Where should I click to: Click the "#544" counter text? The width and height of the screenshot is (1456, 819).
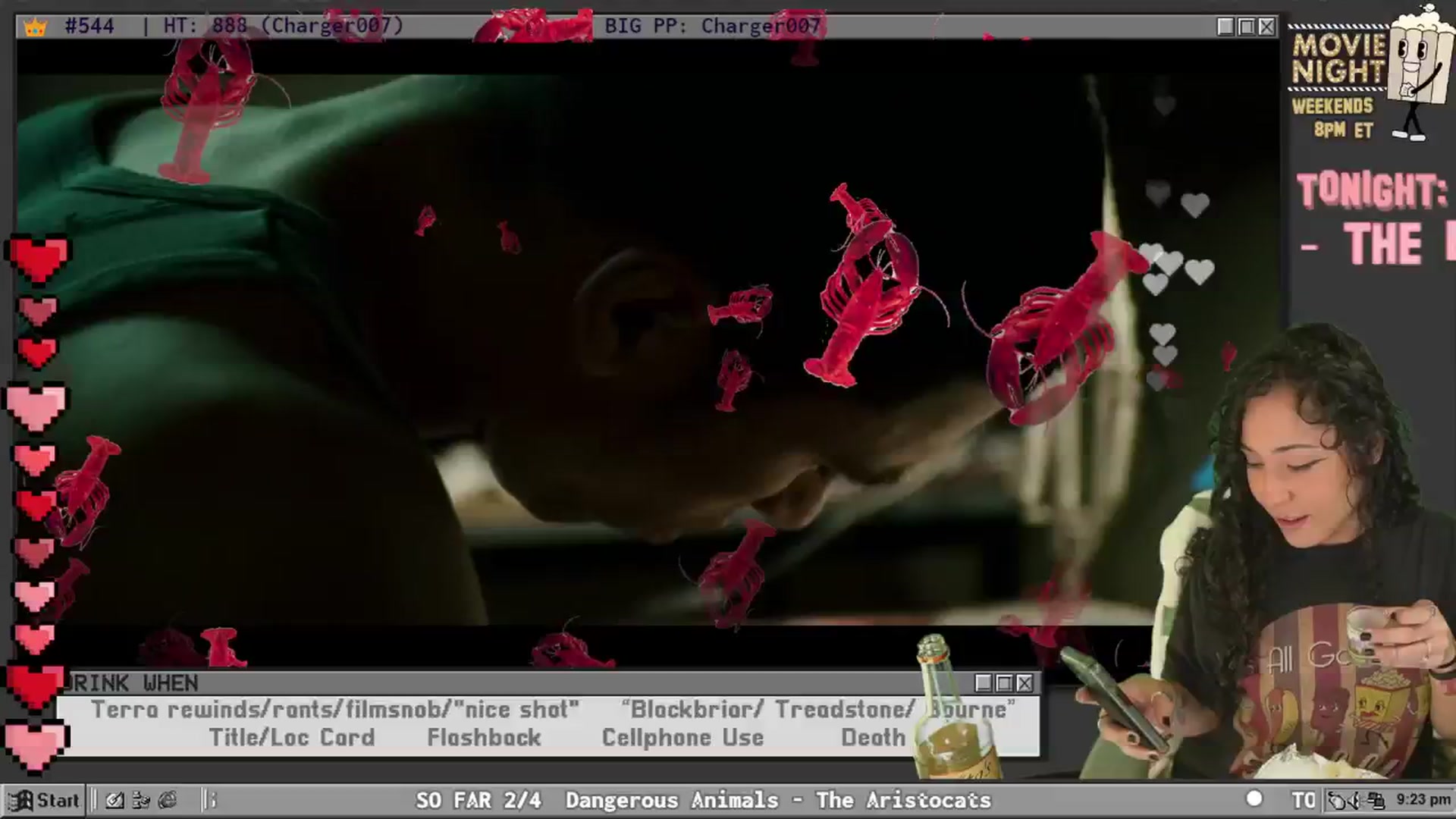tap(89, 27)
